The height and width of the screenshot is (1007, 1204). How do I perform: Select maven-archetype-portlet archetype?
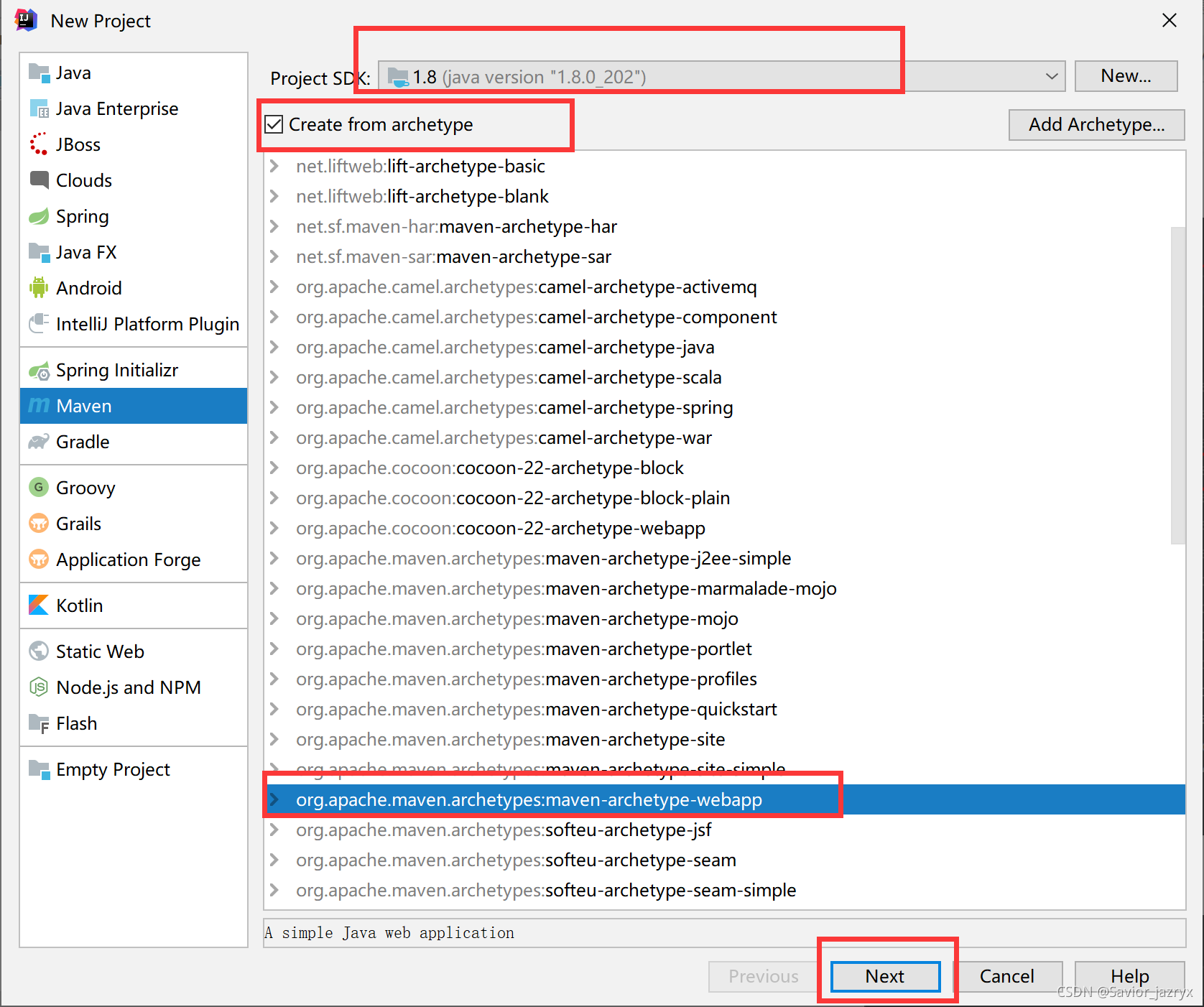pyautogui.click(x=724, y=649)
